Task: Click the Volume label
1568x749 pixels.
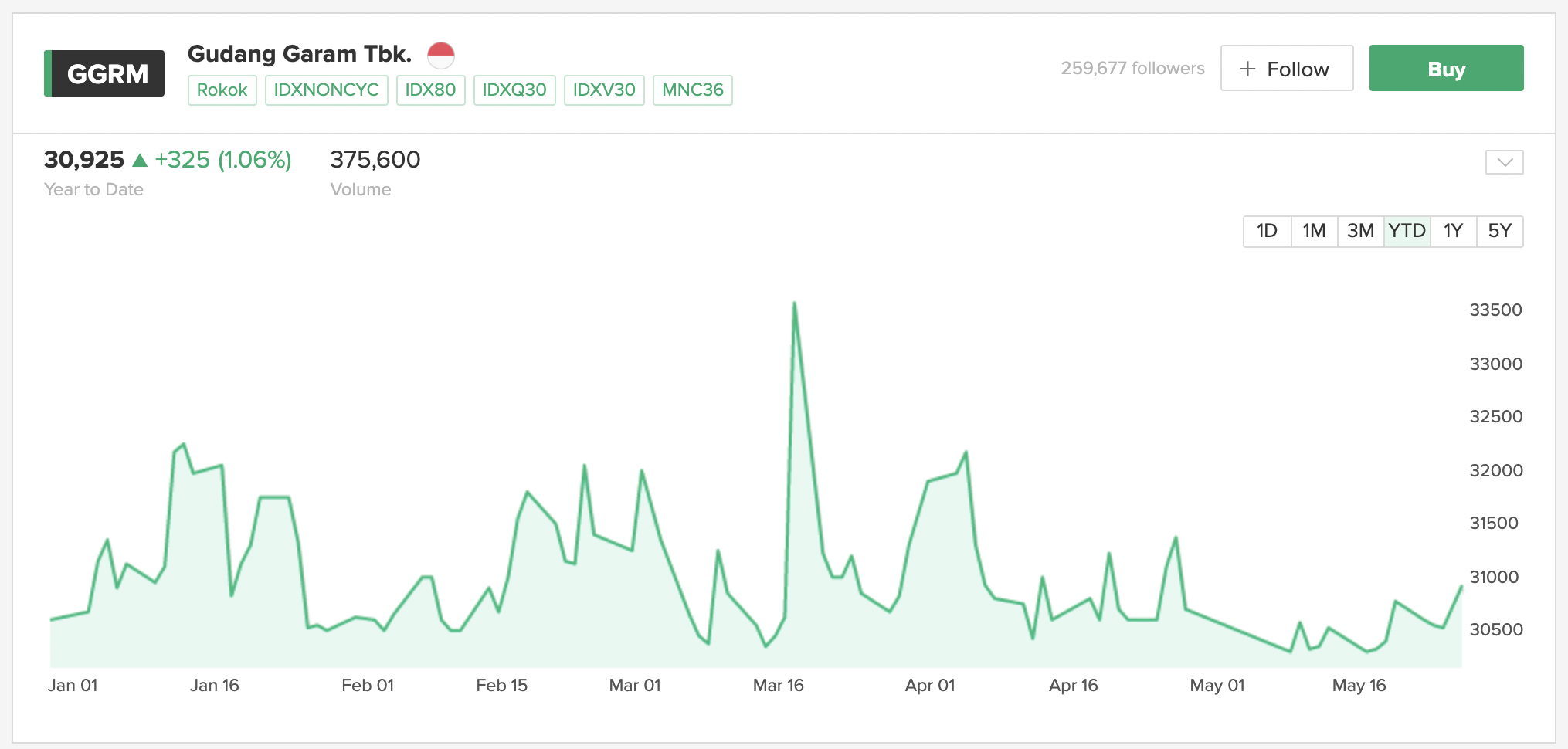Action: click(x=361, y=190)
